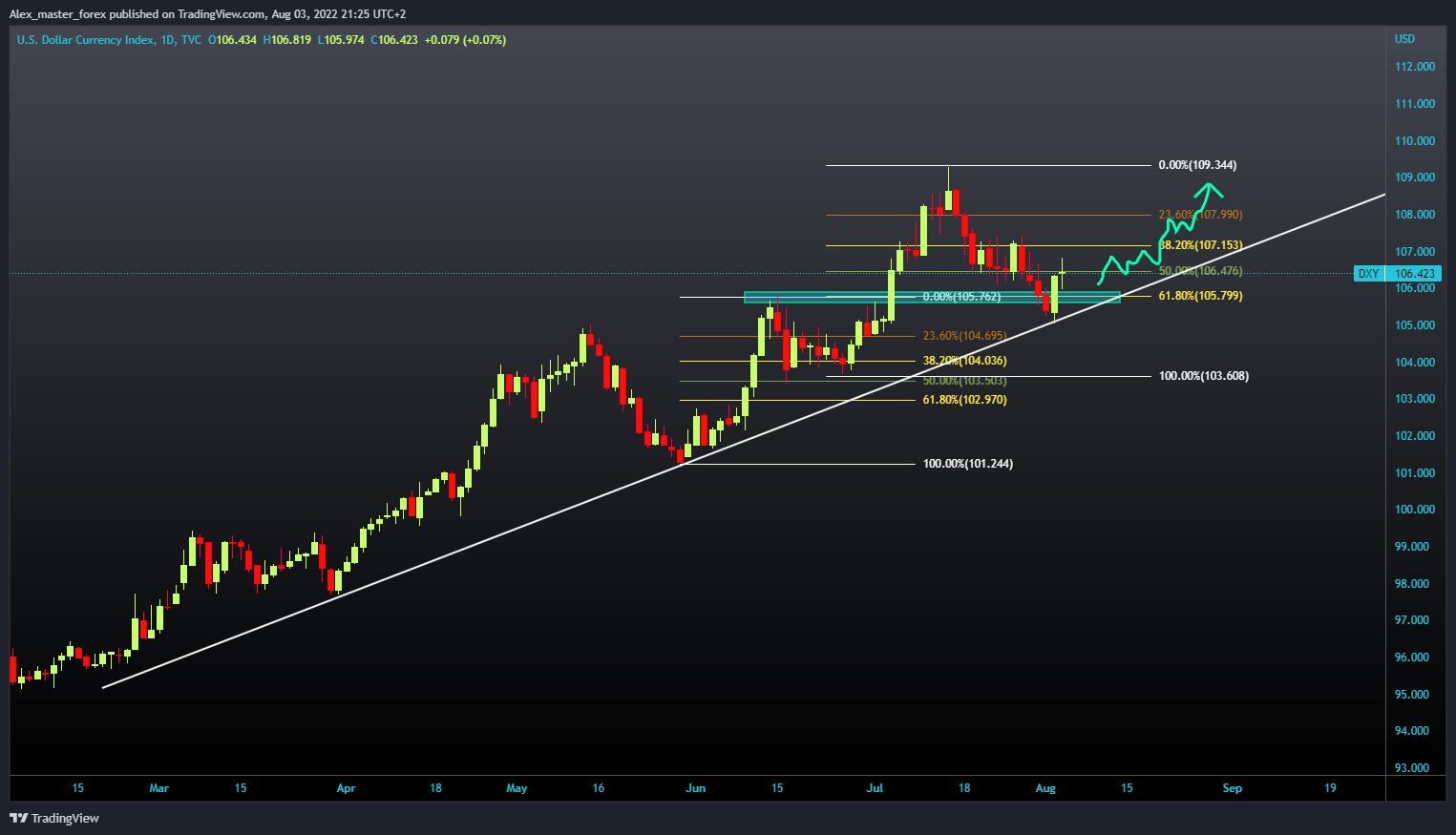This screenshot has width=1456, height=835.
Task: Click the 23.60%(107.990) Fibonacci label
Action: coord(1200,215)
